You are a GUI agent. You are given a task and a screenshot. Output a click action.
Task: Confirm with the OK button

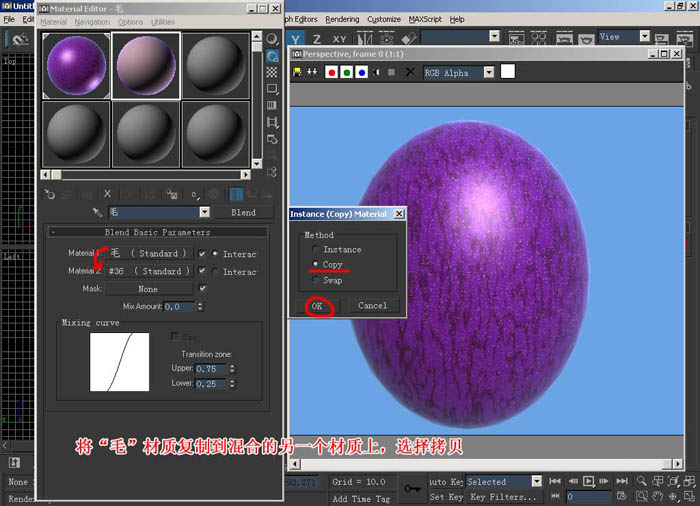tap(317, 306)
